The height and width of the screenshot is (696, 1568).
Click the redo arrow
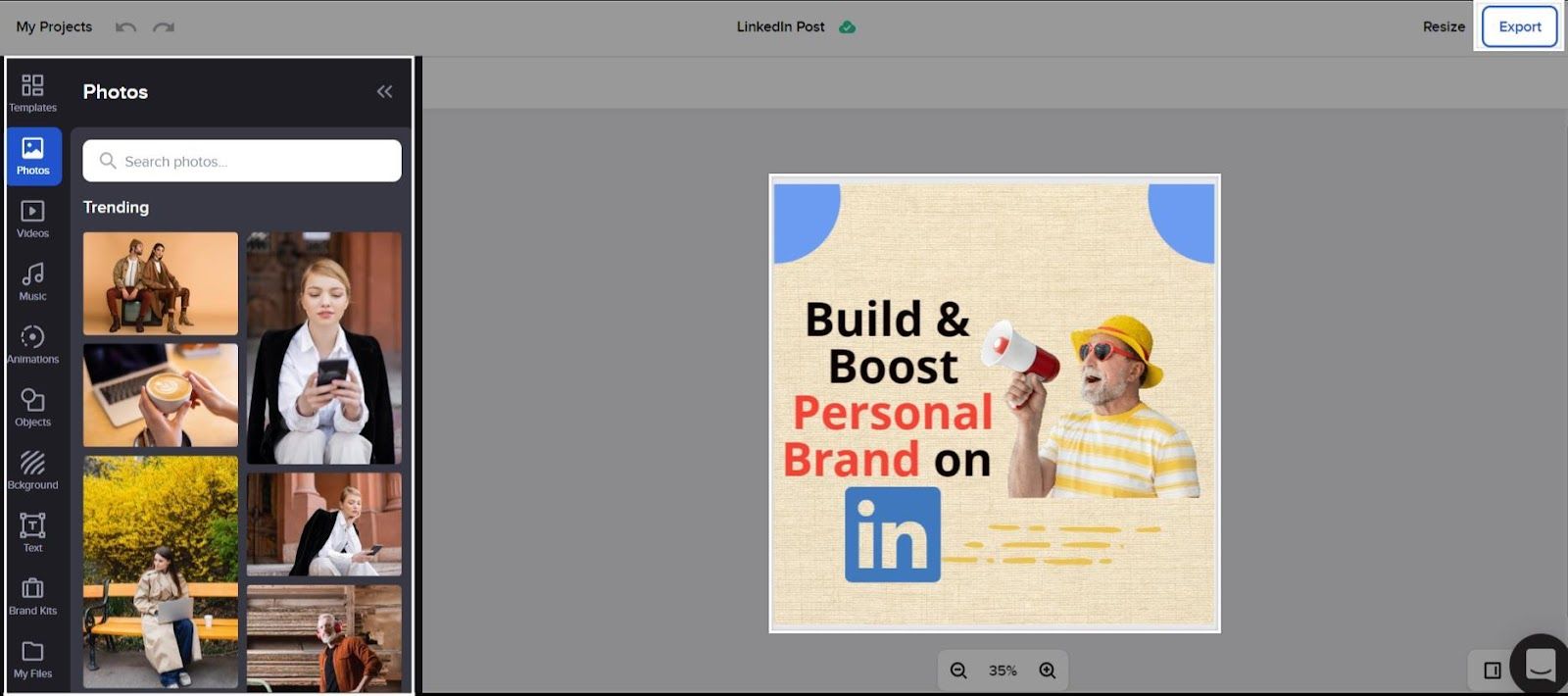[x=164, y=26]
